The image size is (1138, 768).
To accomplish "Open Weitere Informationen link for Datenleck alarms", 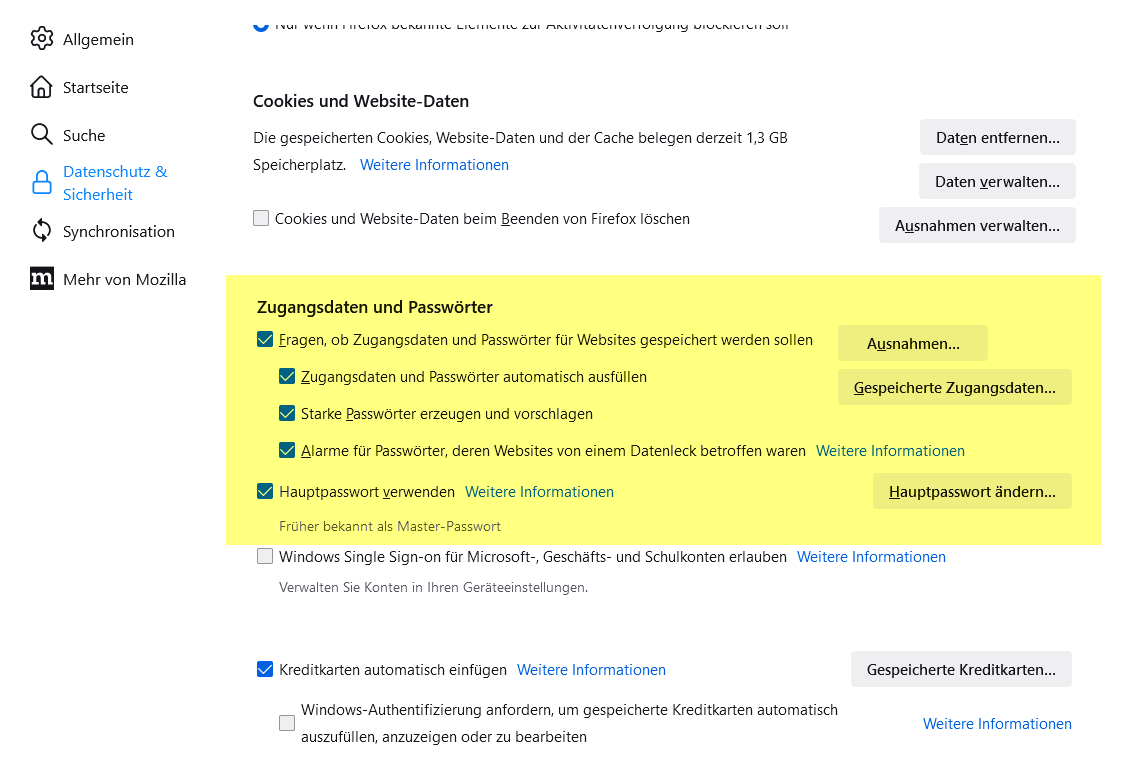I will [890, 451].
